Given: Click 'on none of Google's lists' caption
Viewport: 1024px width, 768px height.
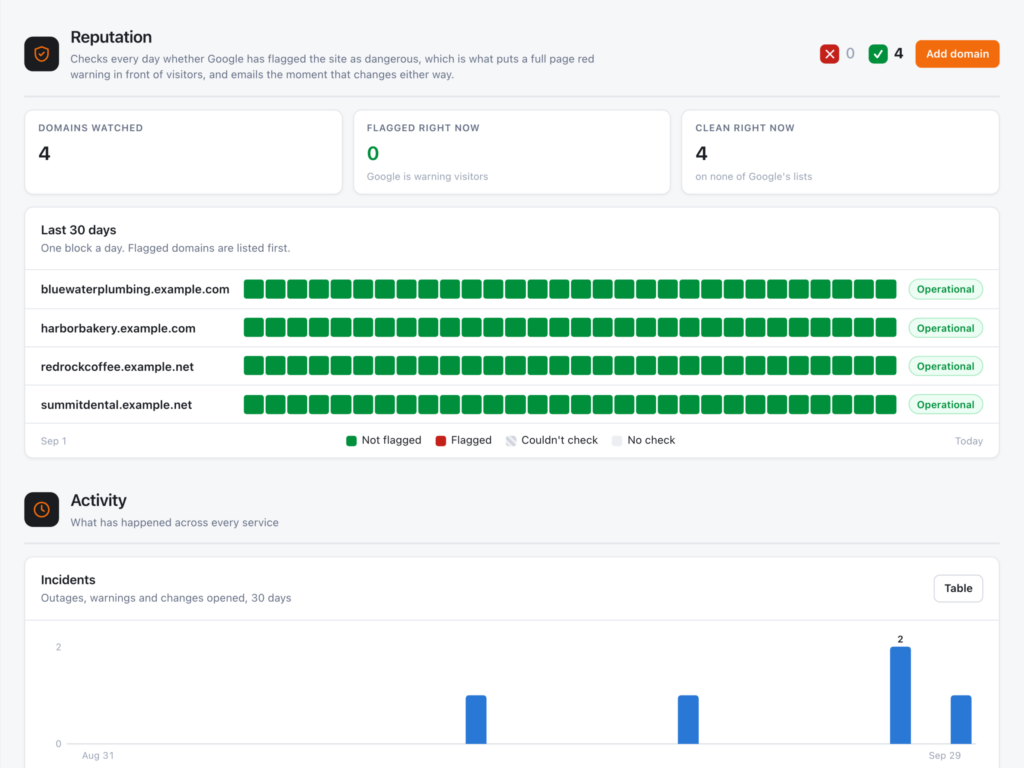Looking at the screenshot, I should click(754, 176).
